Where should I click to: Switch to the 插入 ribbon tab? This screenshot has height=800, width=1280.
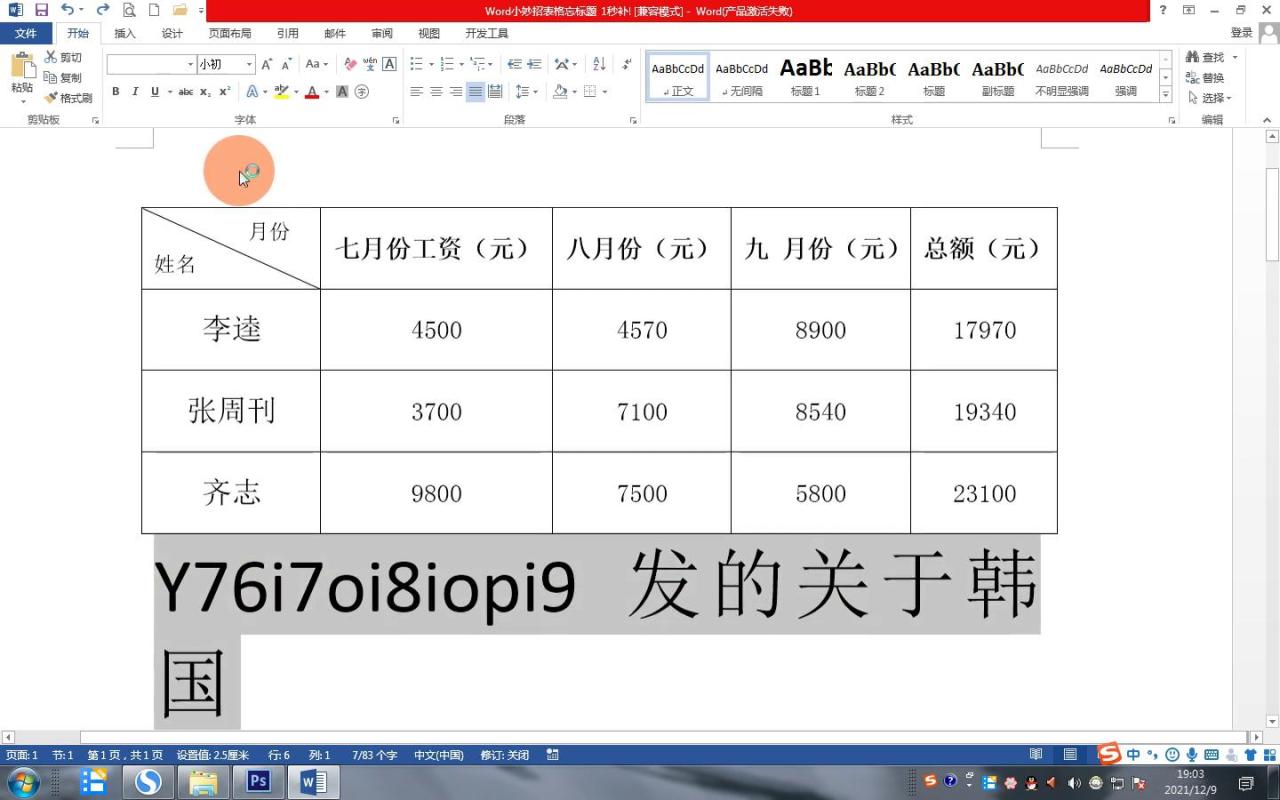(x=124, y=33)
